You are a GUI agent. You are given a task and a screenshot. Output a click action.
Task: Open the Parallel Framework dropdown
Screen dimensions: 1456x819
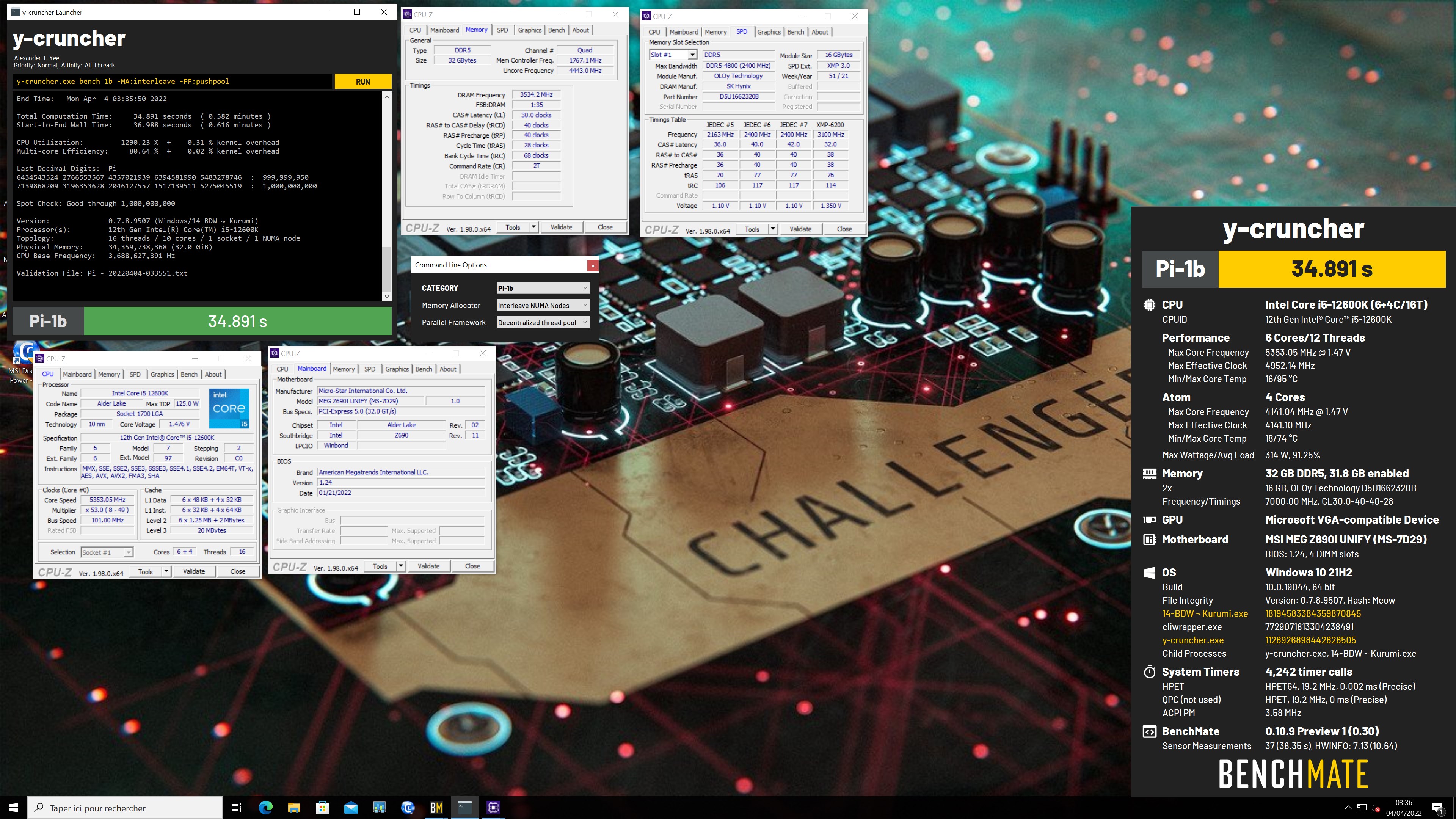(543, 323)
